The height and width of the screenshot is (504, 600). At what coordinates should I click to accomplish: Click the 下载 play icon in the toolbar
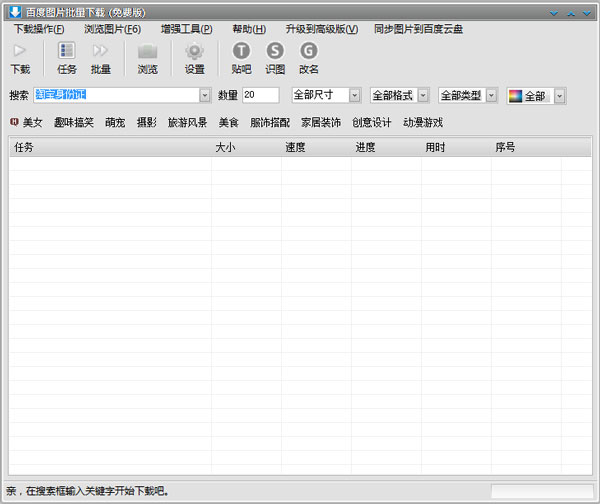click(20, 51)
